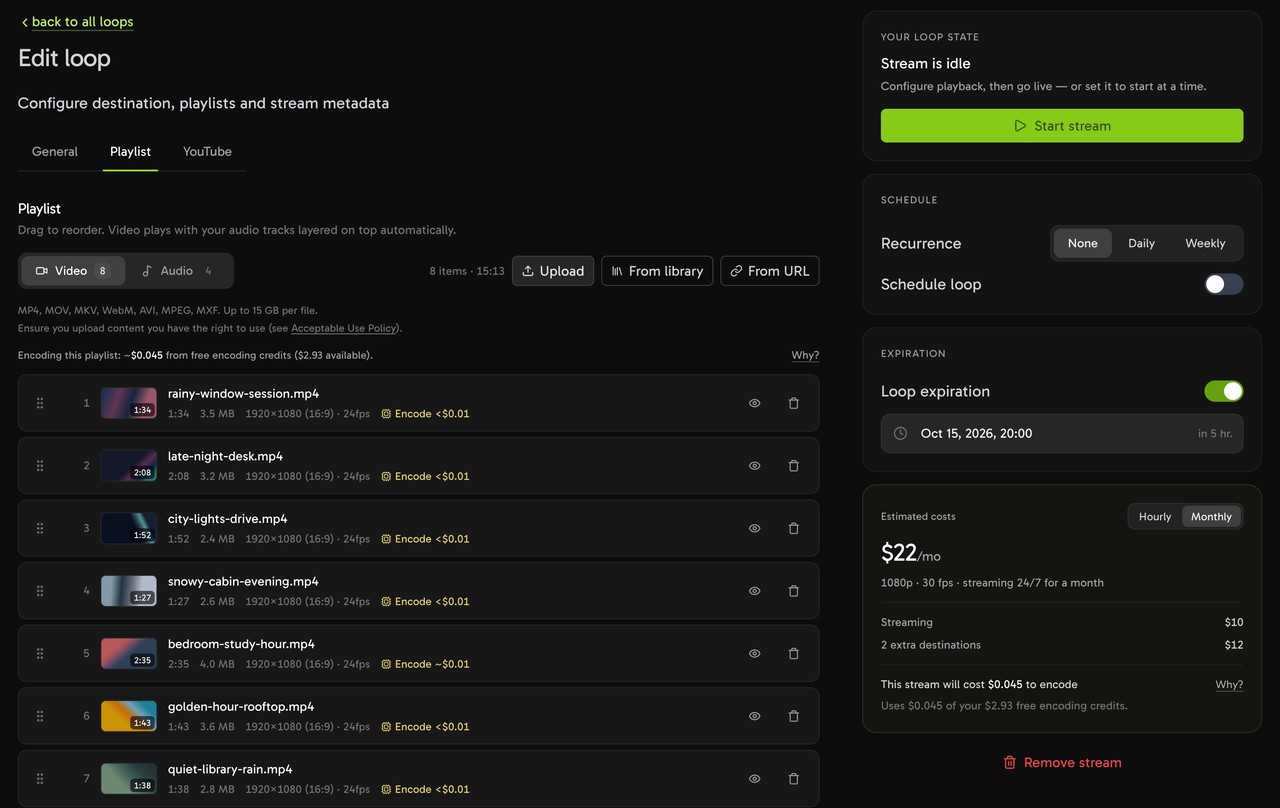
Task: Select the Video items tab
Action: (x=73, y=271)
